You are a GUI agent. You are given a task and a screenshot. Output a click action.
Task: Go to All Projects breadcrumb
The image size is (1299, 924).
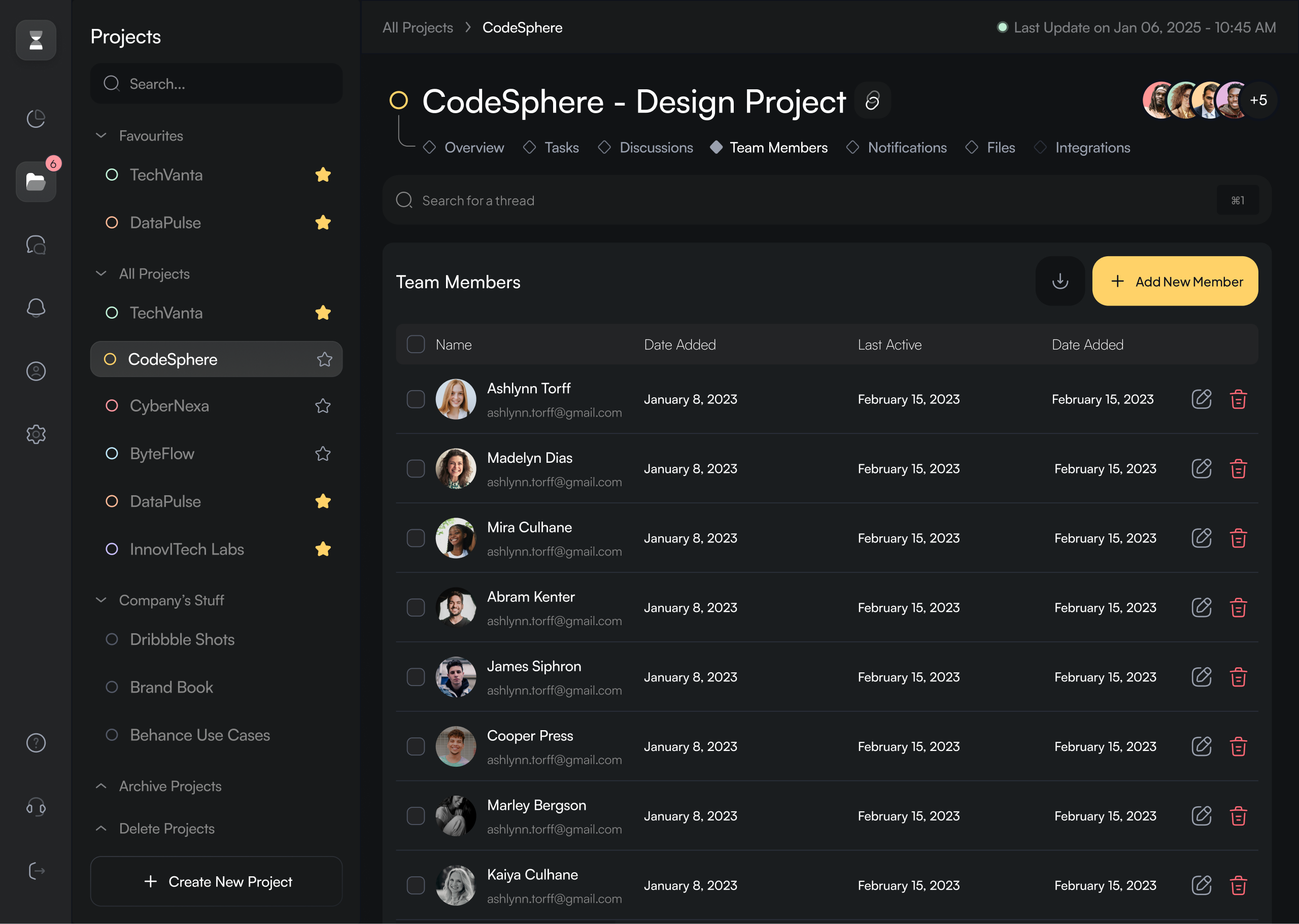pos(418,28)
